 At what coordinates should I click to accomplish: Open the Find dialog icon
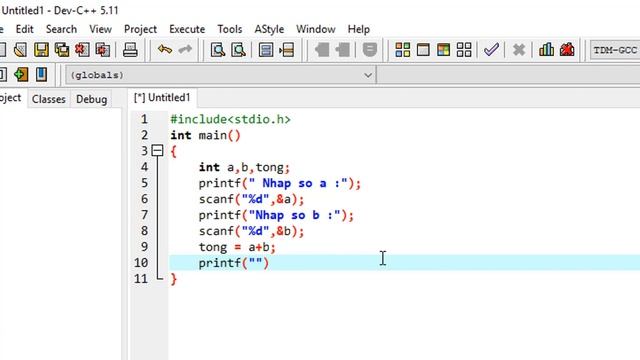pos(218,50)
